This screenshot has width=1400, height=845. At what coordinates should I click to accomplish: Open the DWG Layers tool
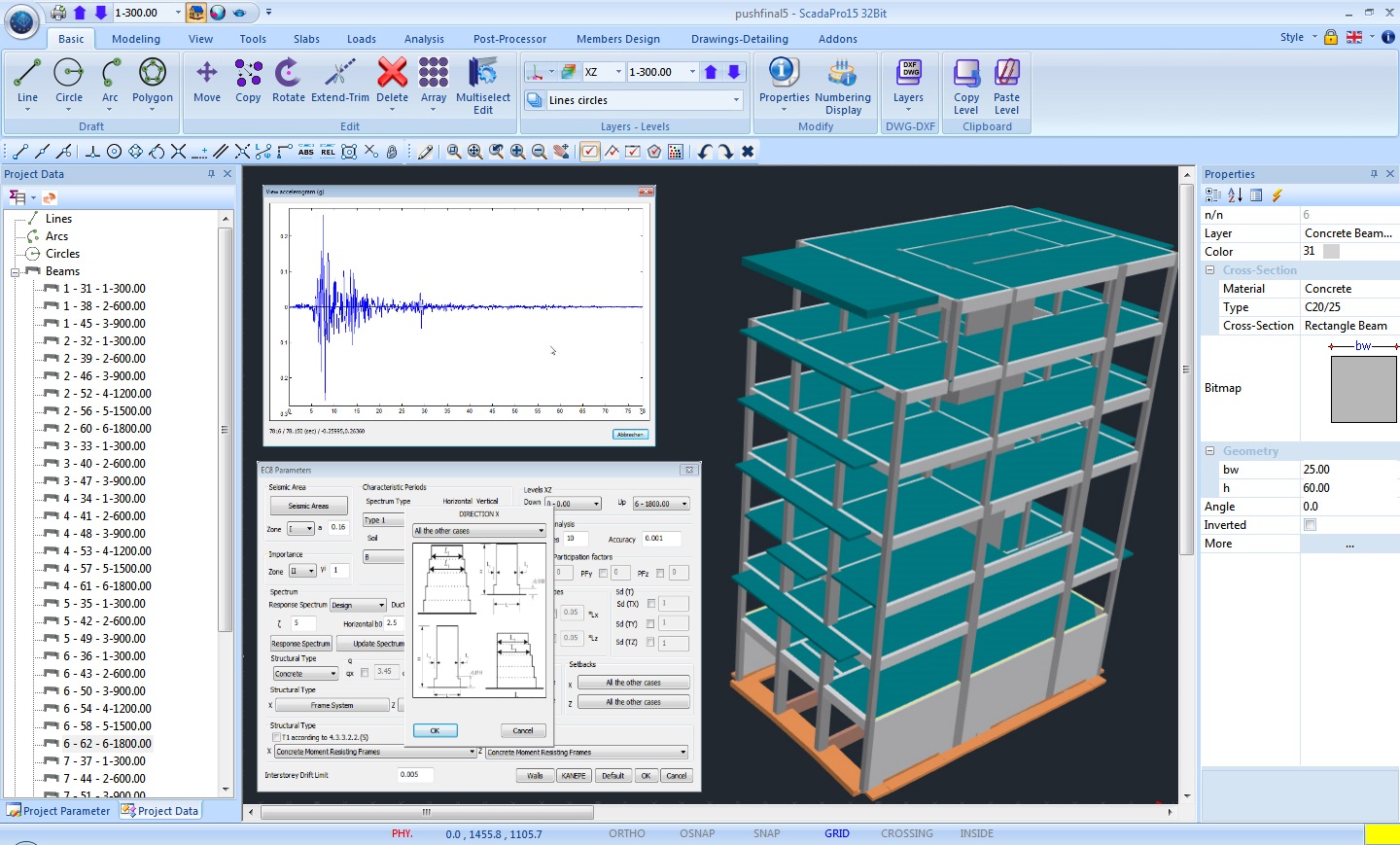908,80
